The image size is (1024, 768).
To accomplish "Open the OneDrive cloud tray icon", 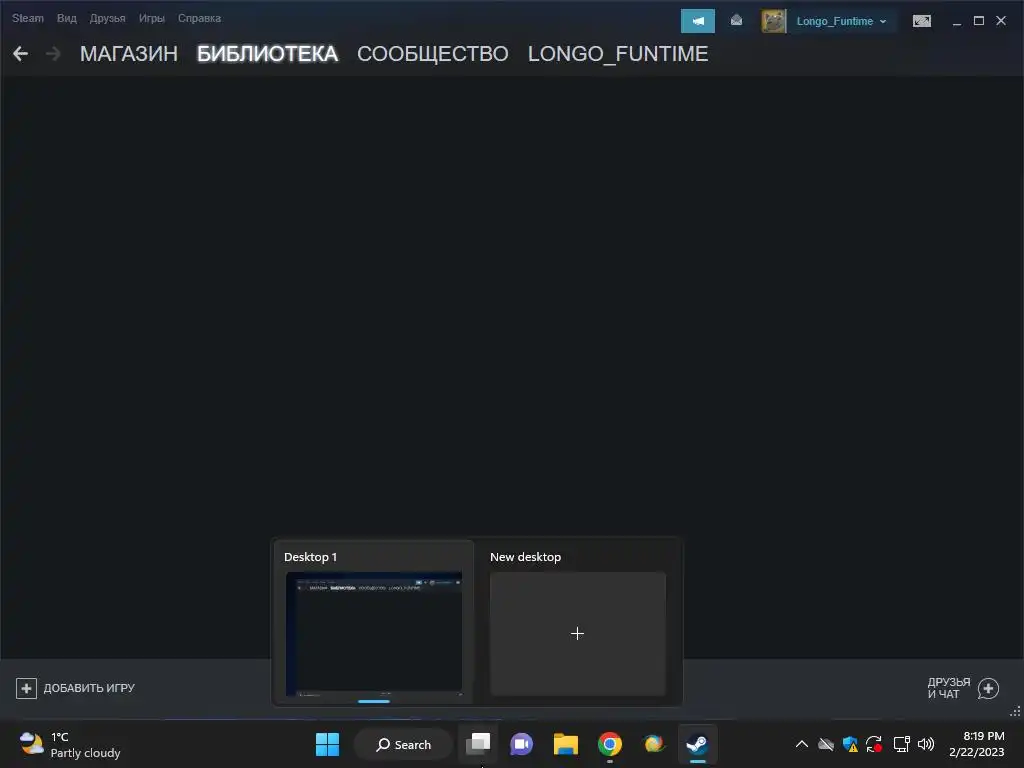I will [826, 744].
